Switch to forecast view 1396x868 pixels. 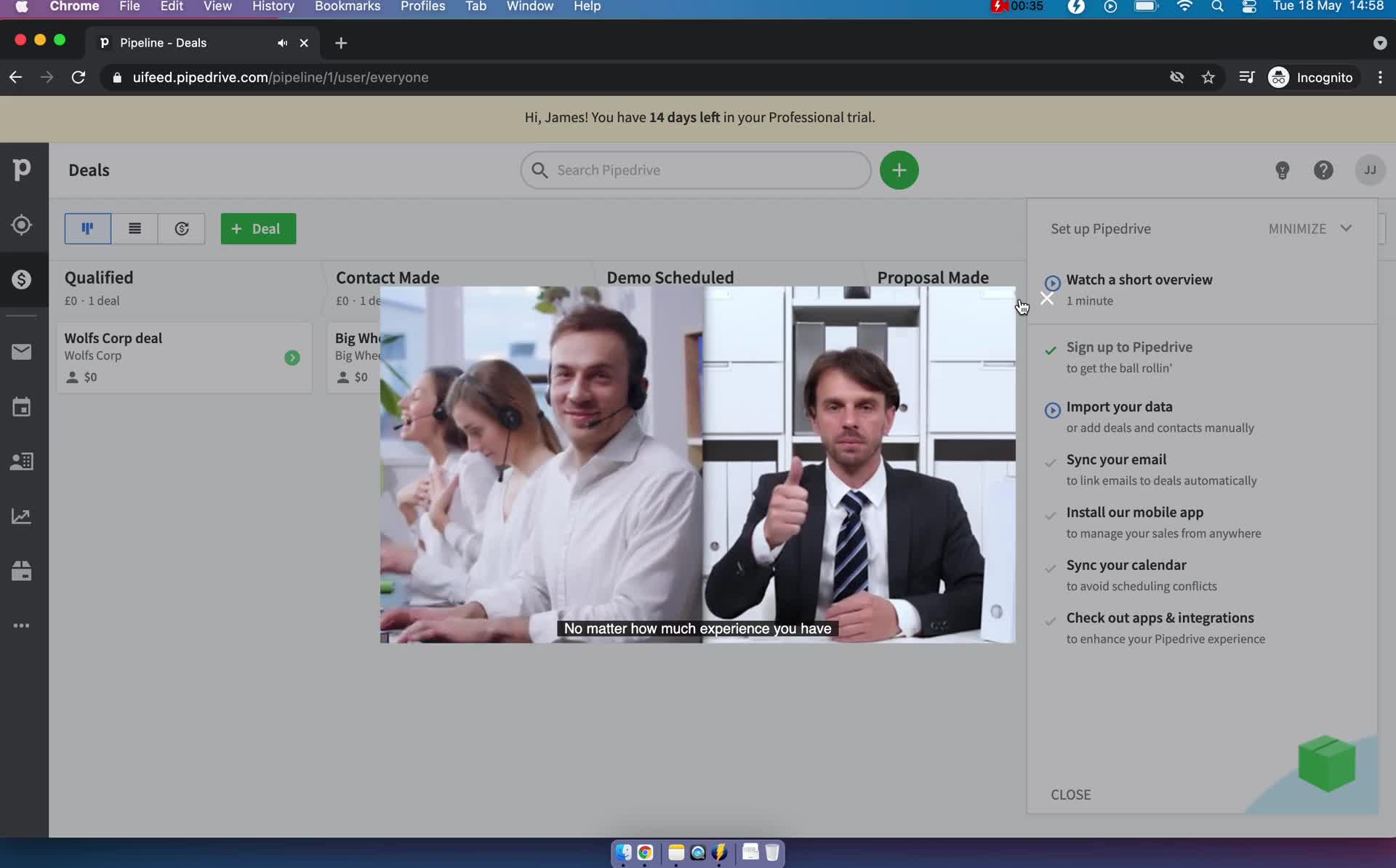(x=182, y=228)
